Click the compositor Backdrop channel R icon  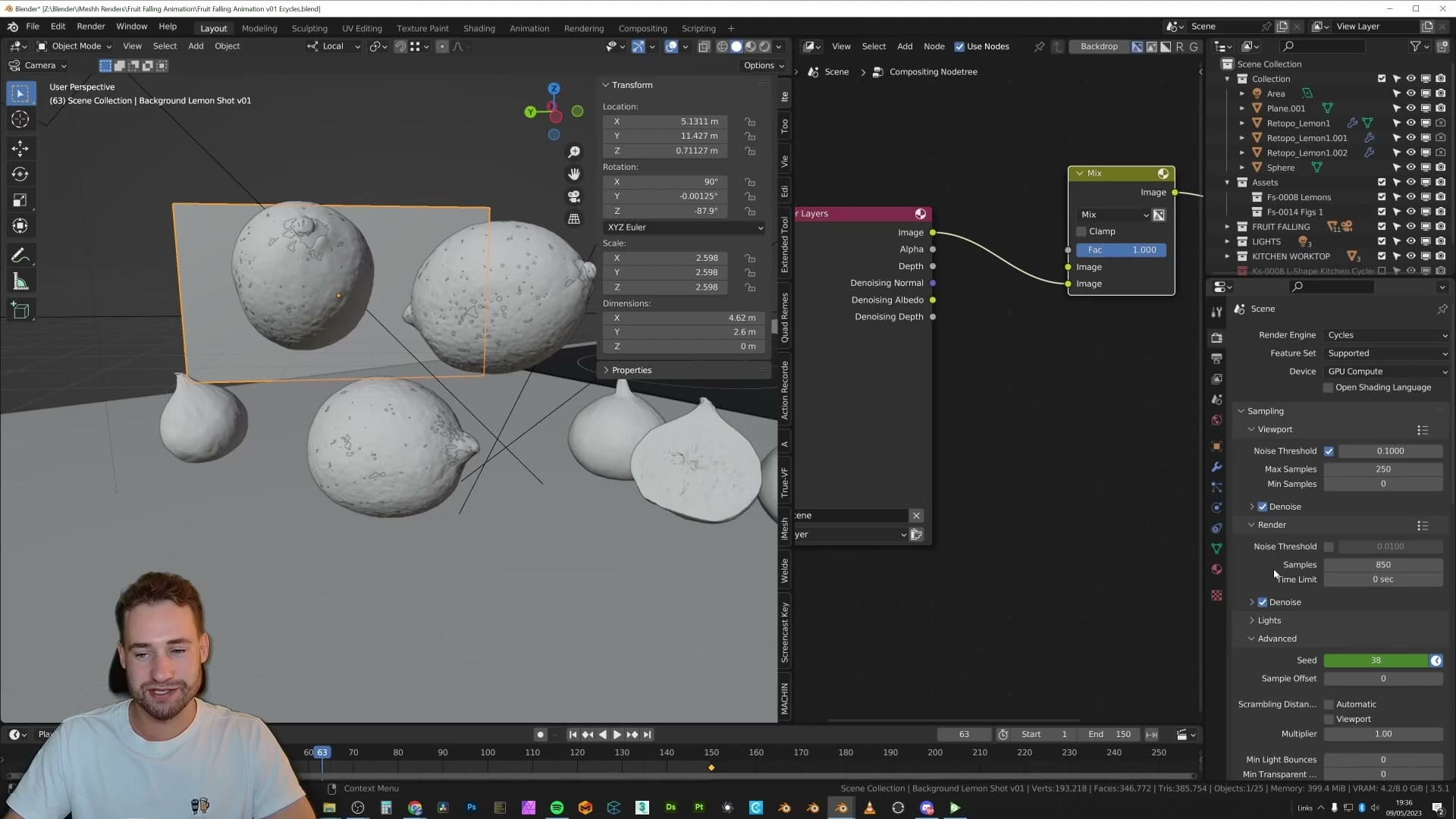point(1179,47)
